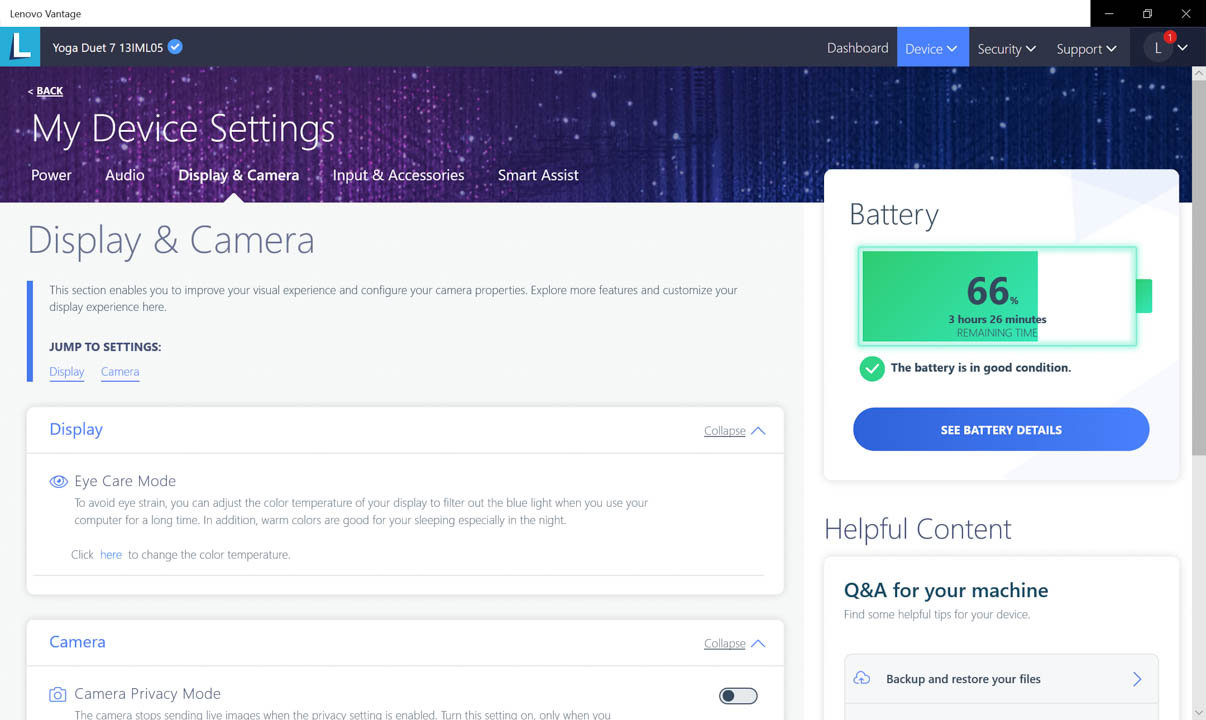Click the Eye Care Mode eye icon
1206x720 pixels.
click(x=58, y=481)
